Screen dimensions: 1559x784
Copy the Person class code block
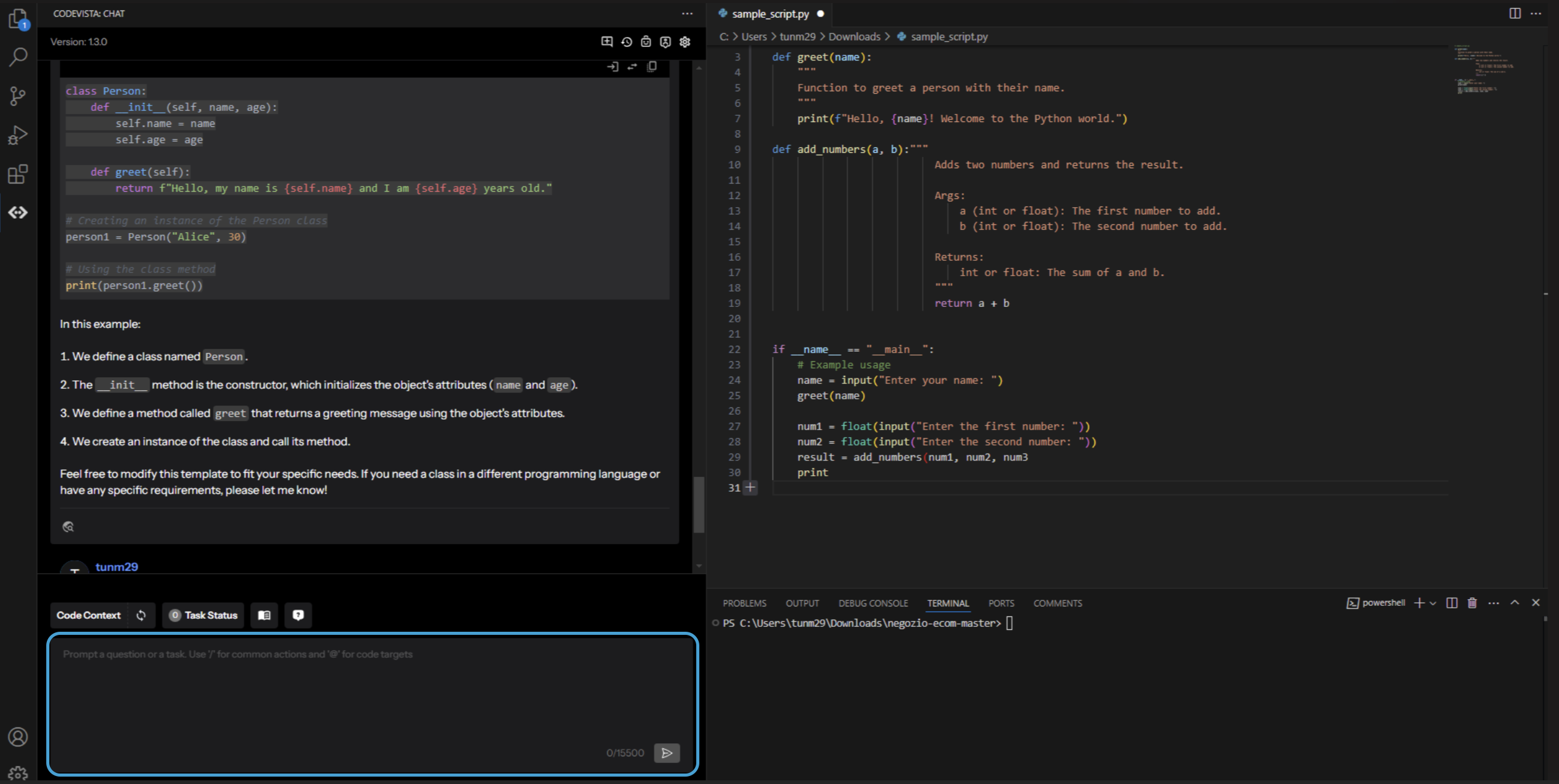point(652,67)
